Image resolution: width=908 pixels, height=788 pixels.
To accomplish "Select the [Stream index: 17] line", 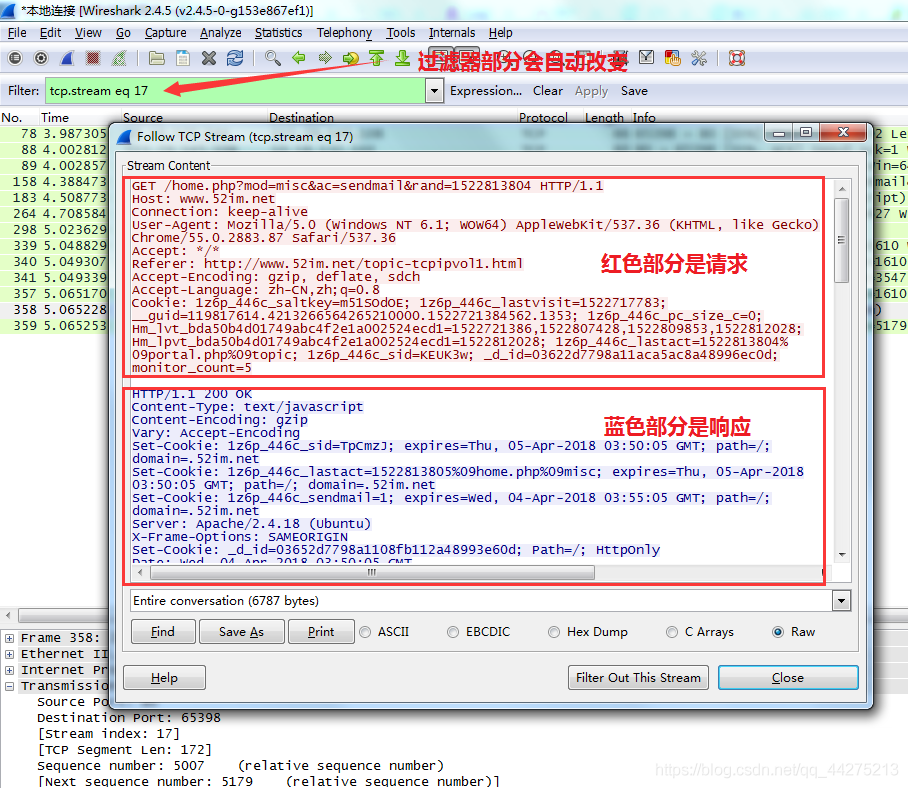I will click(x=108, y=734).
